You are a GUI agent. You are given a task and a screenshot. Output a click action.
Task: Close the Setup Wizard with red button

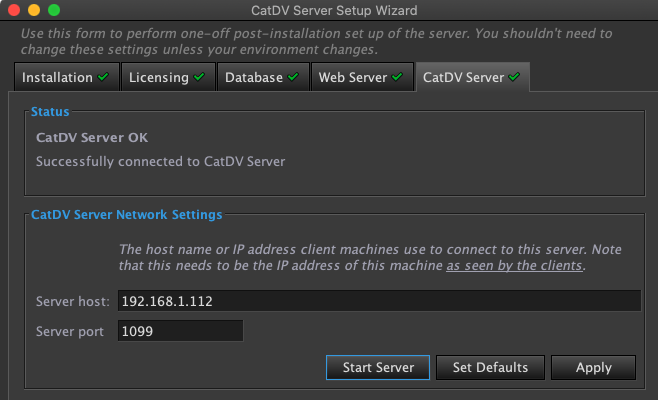coord(14,10)
